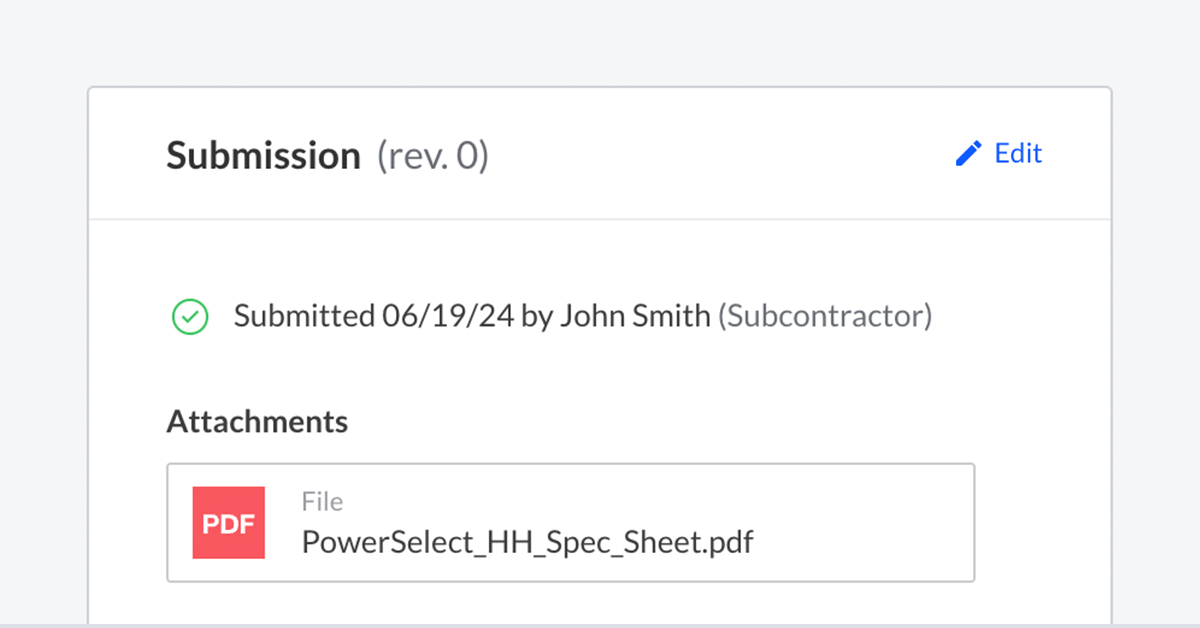Click the gray page background above card
1200x628 pixels.
click(600, 40)
